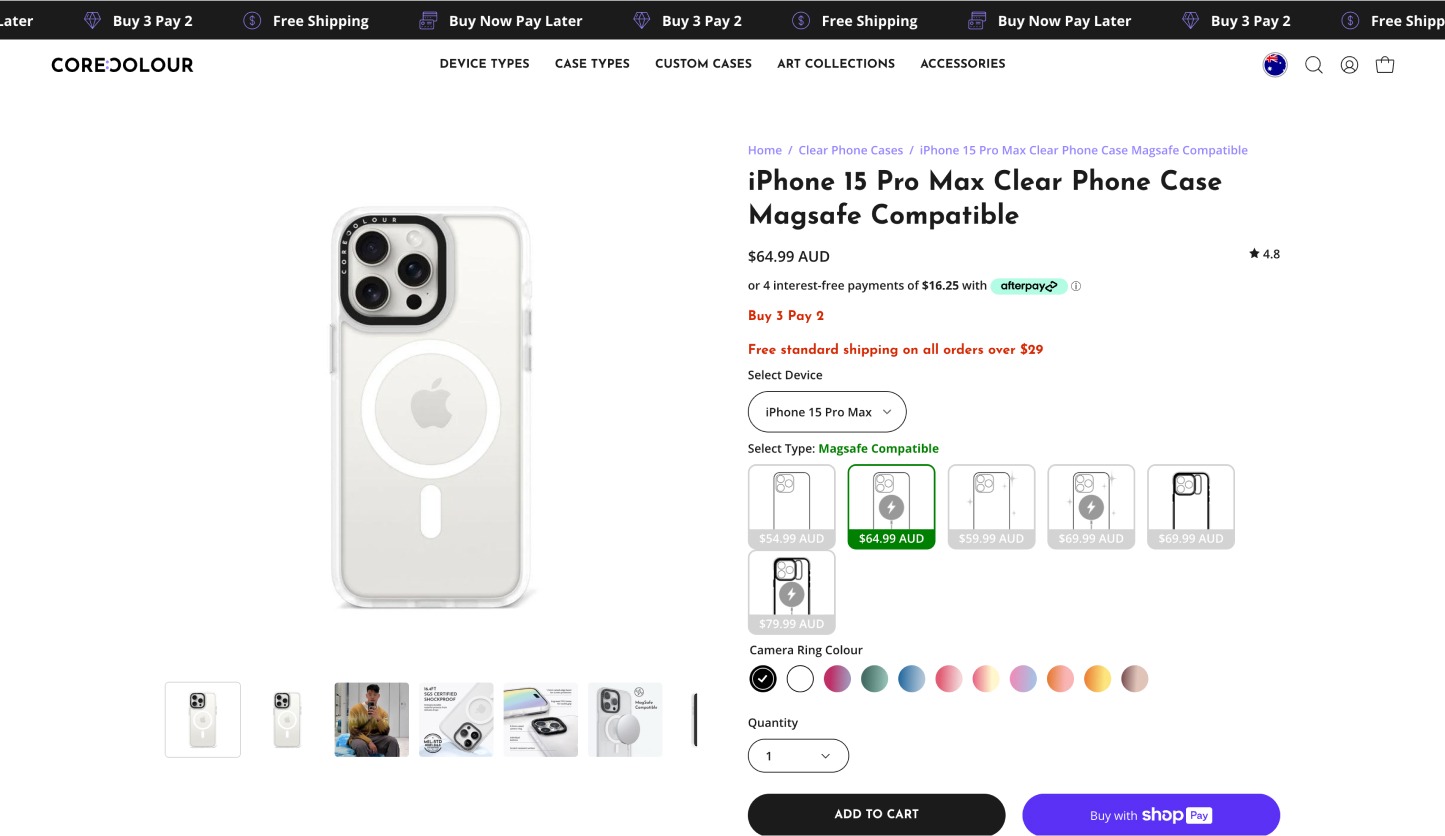The width and height of the screenshot is (1445, 836).
Task: Select the $59.99 AUD case type
Action: pos(991,506)
